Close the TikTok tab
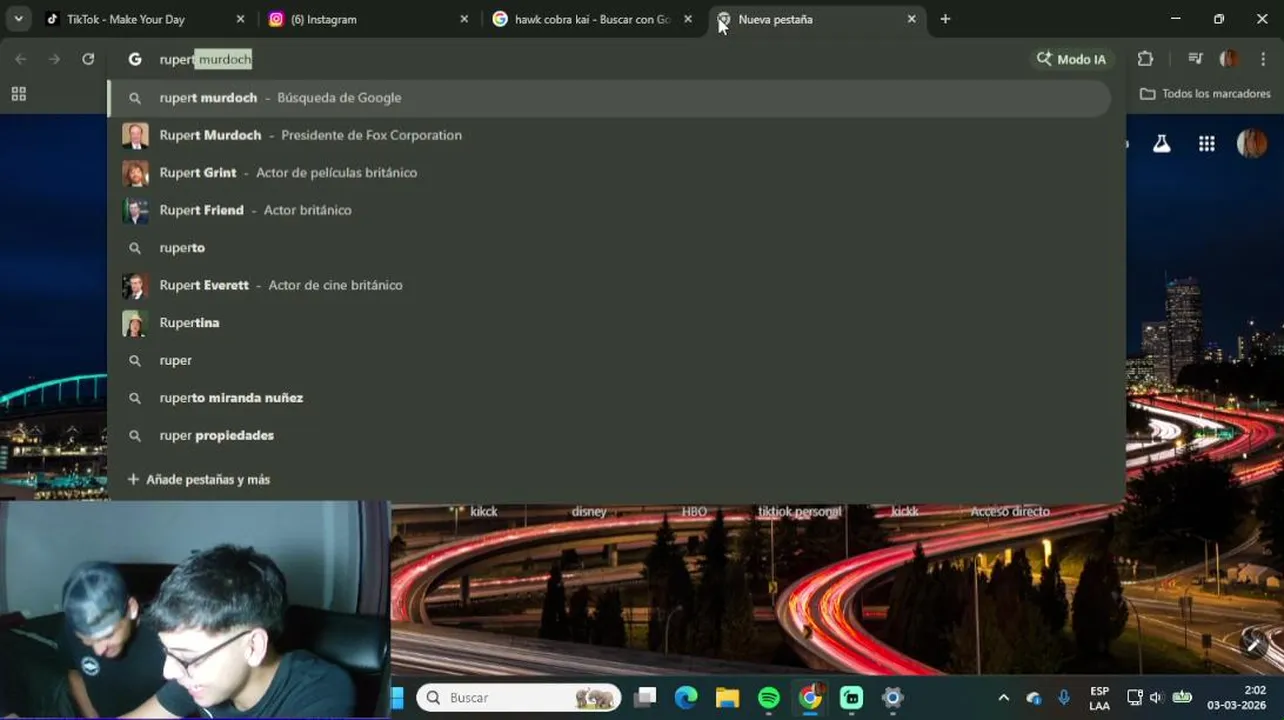This screenshot has height=720, width=1284. (240, 19)
